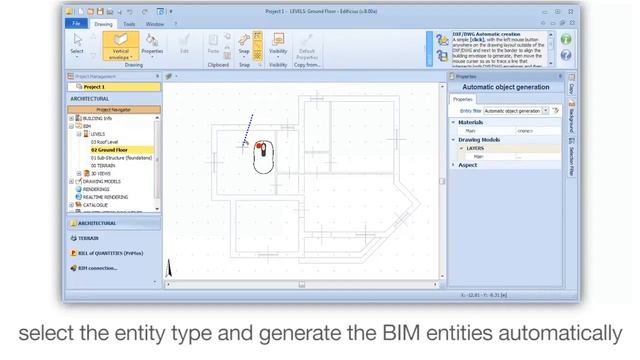640x360 pixels.
Task: Click the undo arrow icon
Action: point(130,12)
